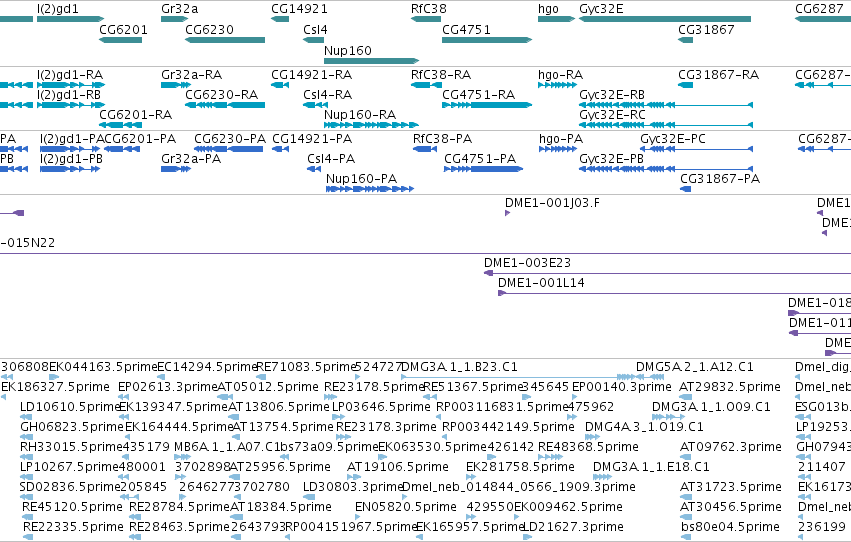Open the Gr32a-RA transcript
Screen dimensions: 851x542
(x=192, y=74)
